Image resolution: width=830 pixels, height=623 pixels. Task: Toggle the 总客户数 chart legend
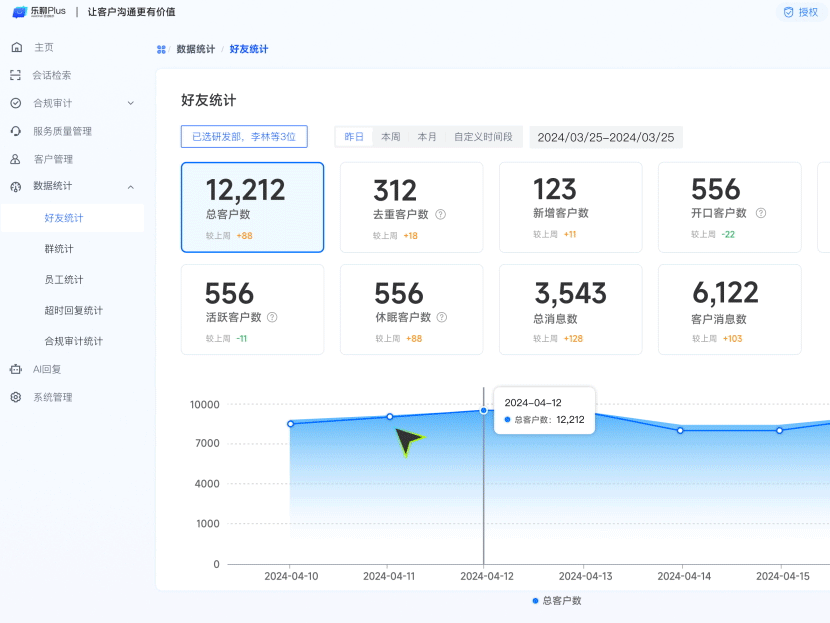pos(557,601)
